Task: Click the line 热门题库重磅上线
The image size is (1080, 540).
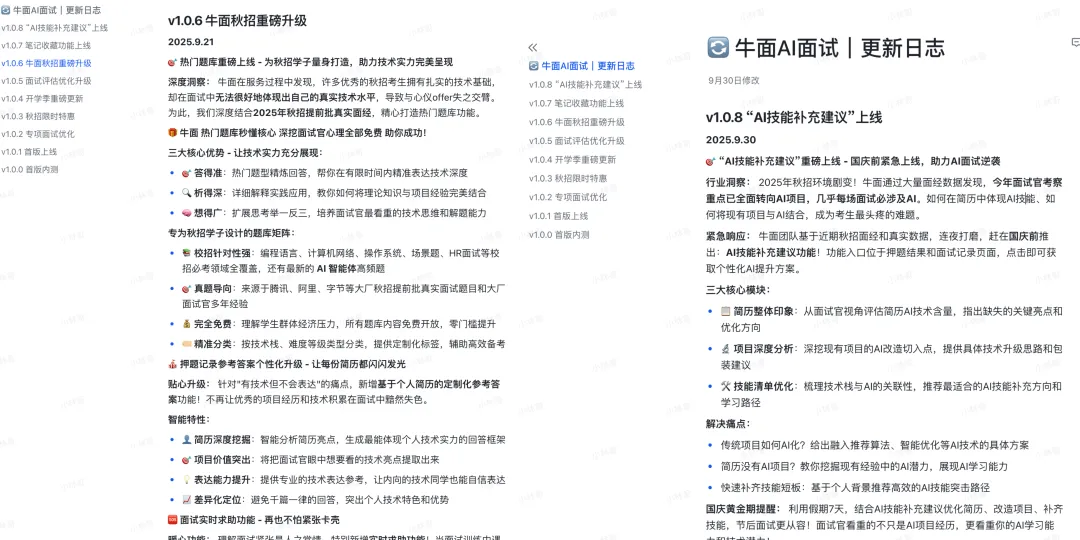Action: click(311, 62)
